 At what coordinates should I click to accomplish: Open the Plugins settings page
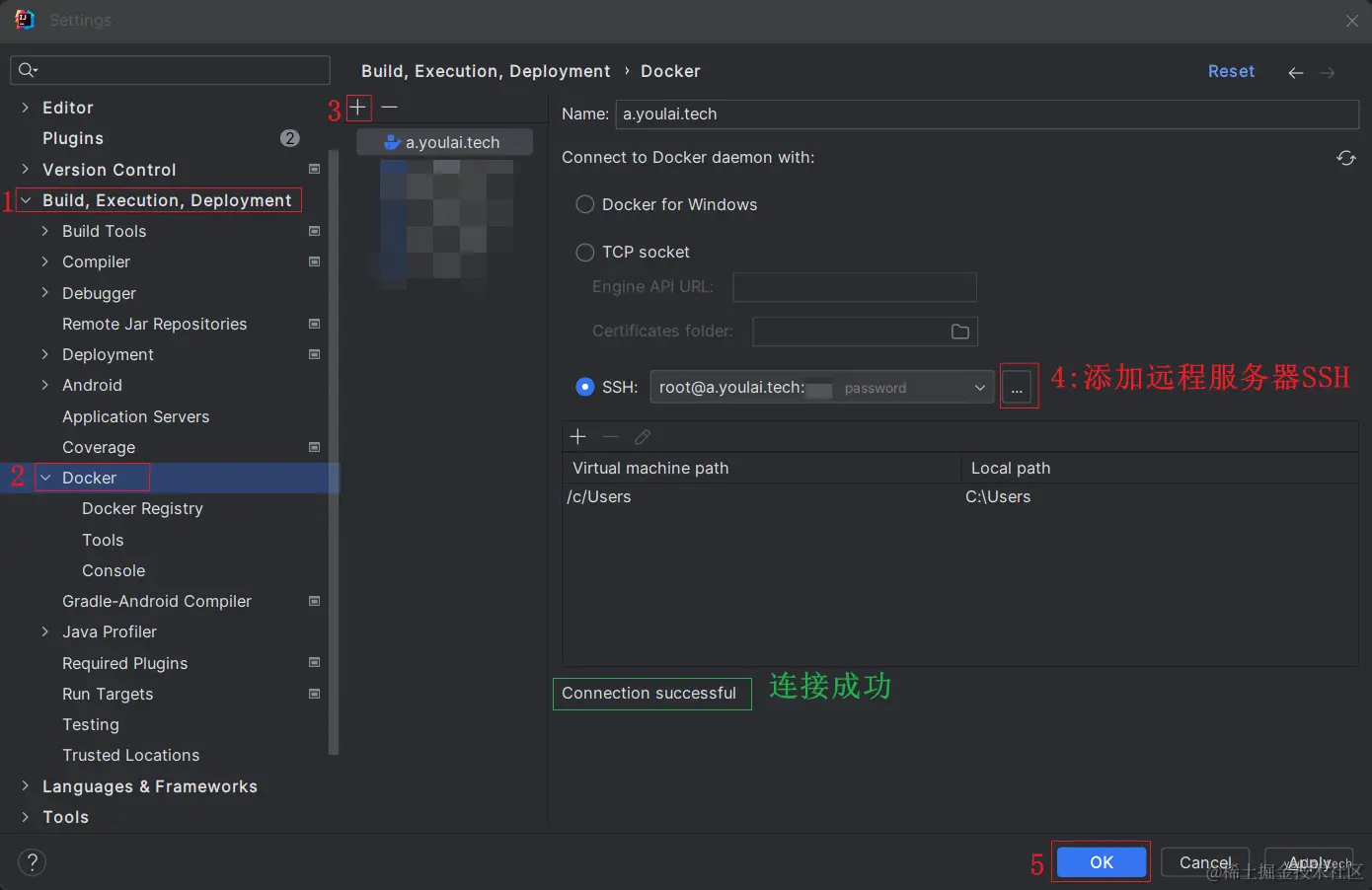point(73,138)
